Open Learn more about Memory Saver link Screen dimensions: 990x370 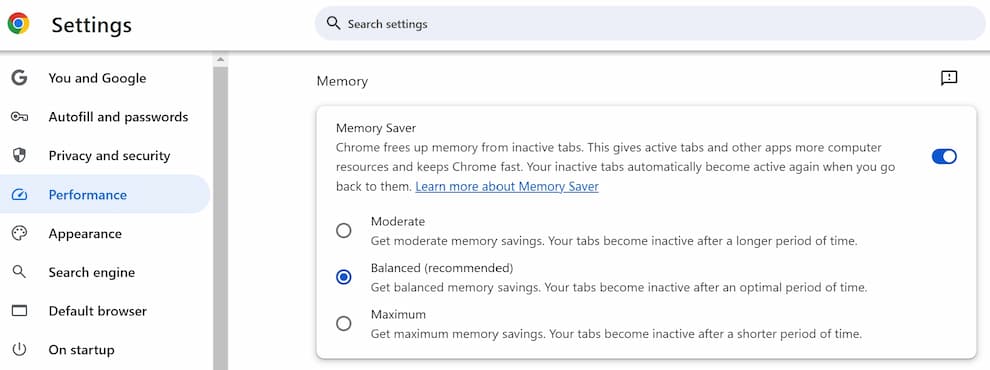[x=507, y=187]
